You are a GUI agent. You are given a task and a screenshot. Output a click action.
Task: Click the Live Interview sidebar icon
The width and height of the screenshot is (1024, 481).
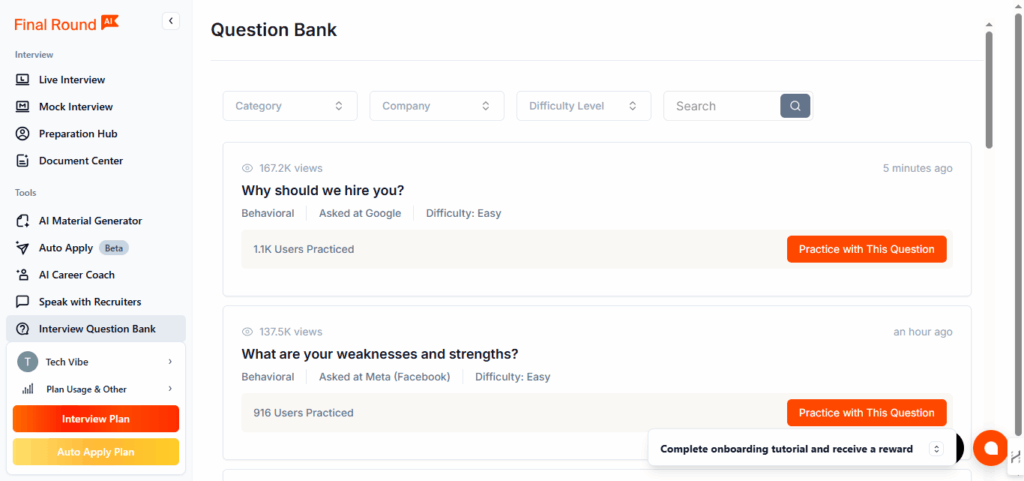click(22, 80)
